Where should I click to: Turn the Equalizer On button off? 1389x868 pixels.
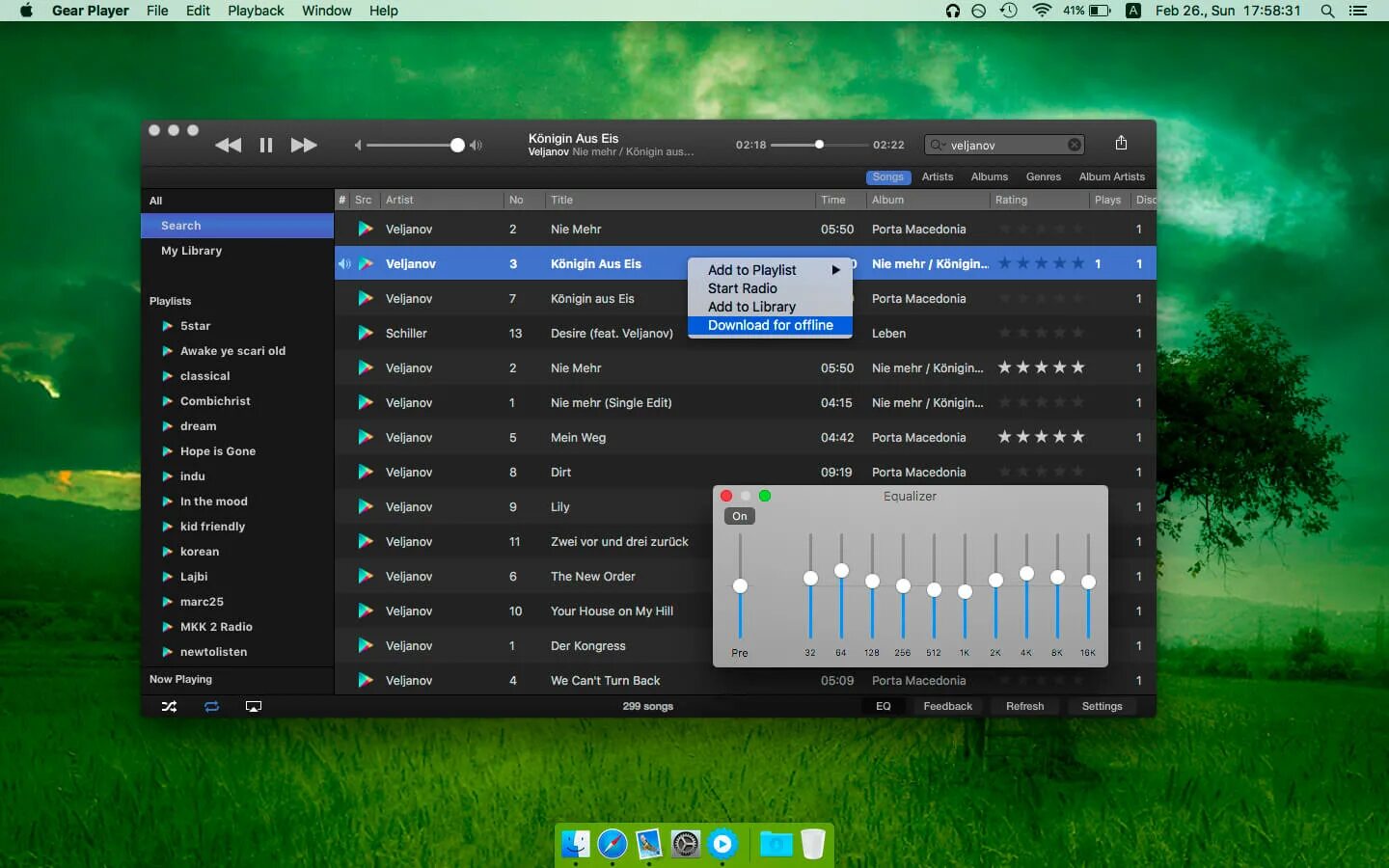click(740, 516)
